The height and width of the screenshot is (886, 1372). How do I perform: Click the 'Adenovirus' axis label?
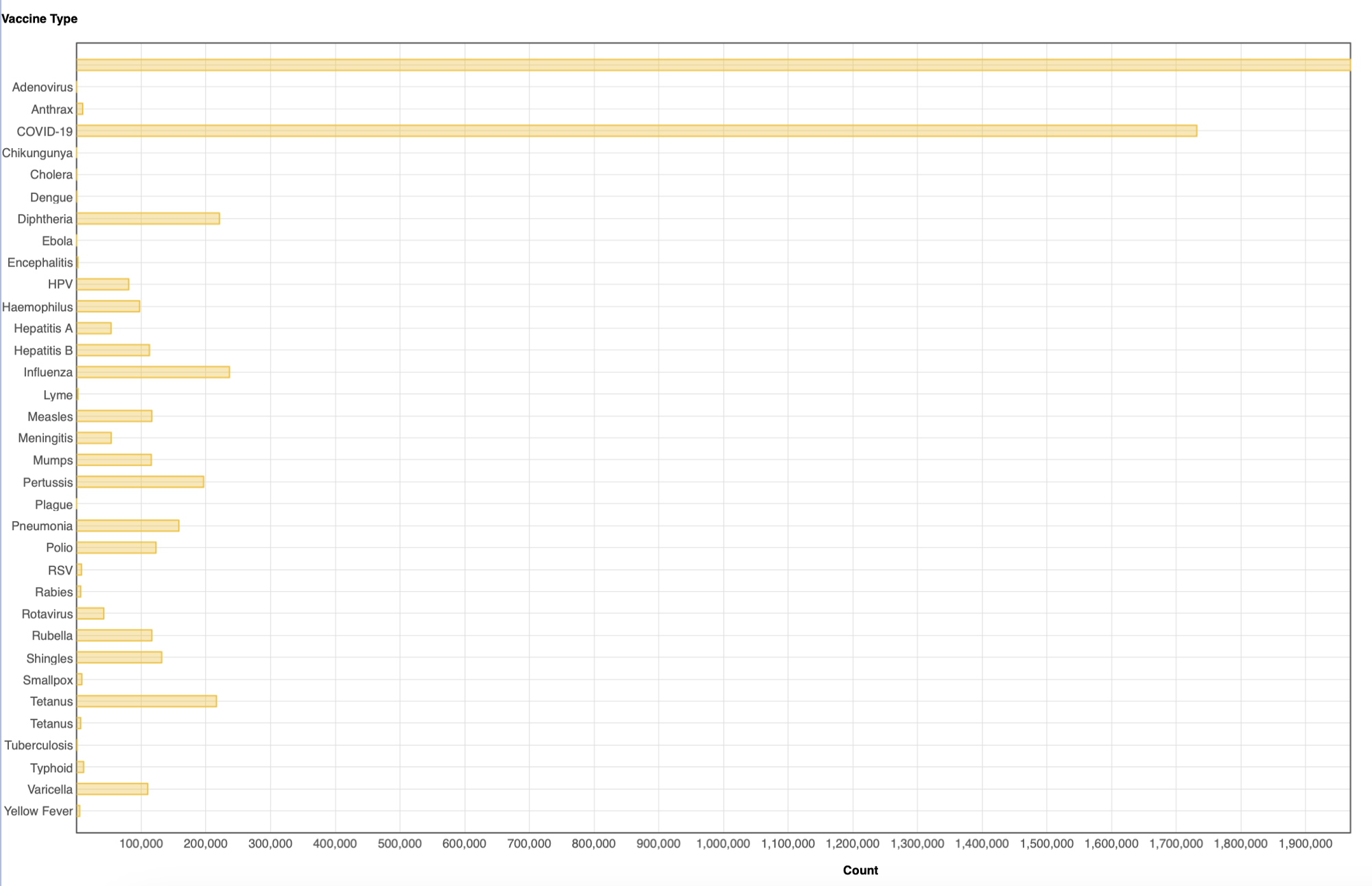tap(43, 87)
